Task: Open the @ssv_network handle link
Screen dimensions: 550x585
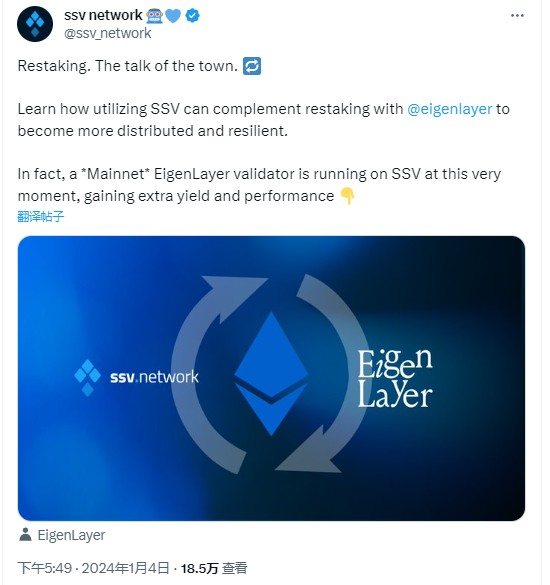Action: pyautogui.click(x=107, y=33)
